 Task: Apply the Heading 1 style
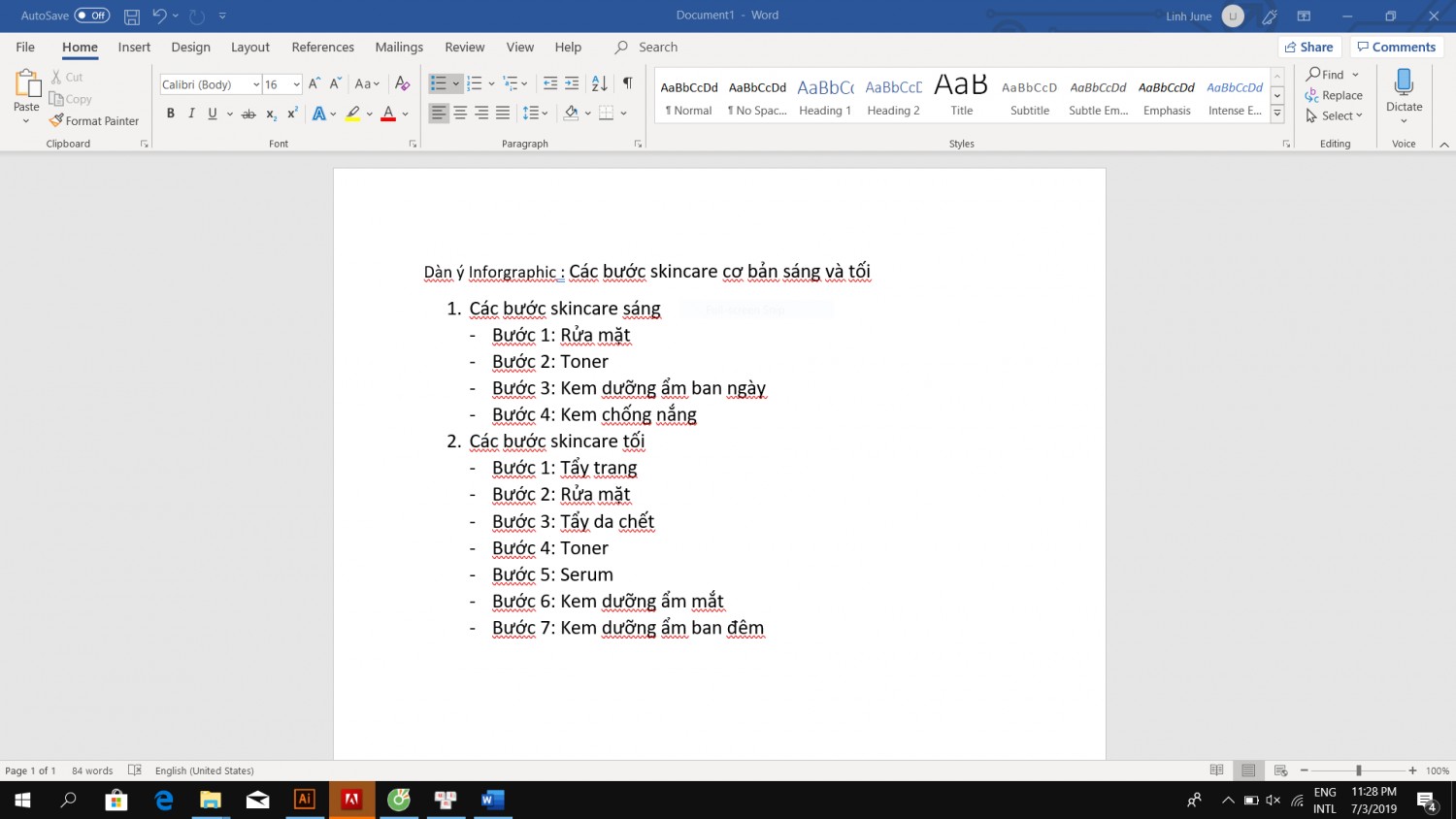[x=825, y=95]
